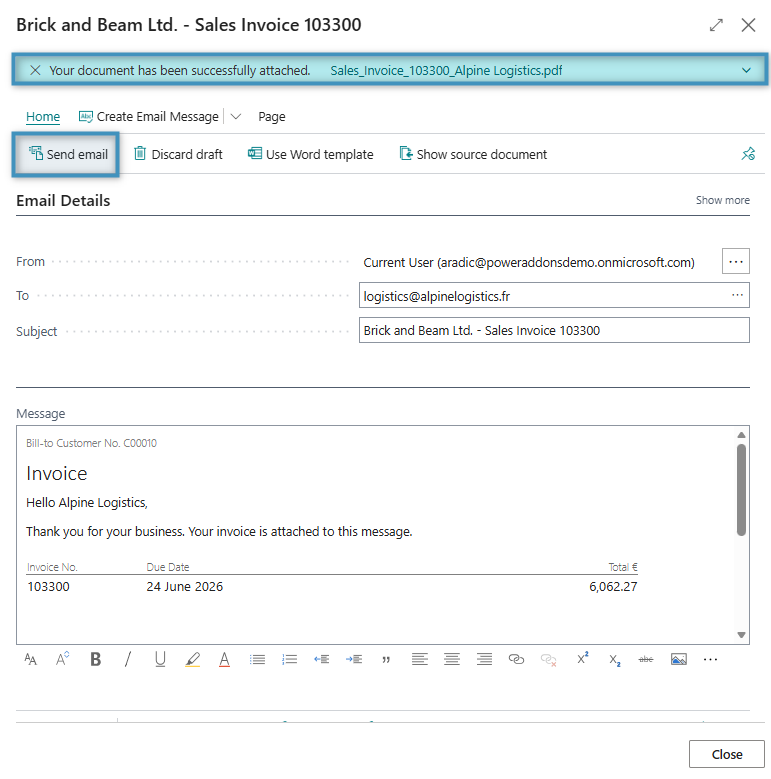Click due date 24 June 2026
Image resolution: width=771 pixels, height=779 pixels.
[x=184, y=587]
